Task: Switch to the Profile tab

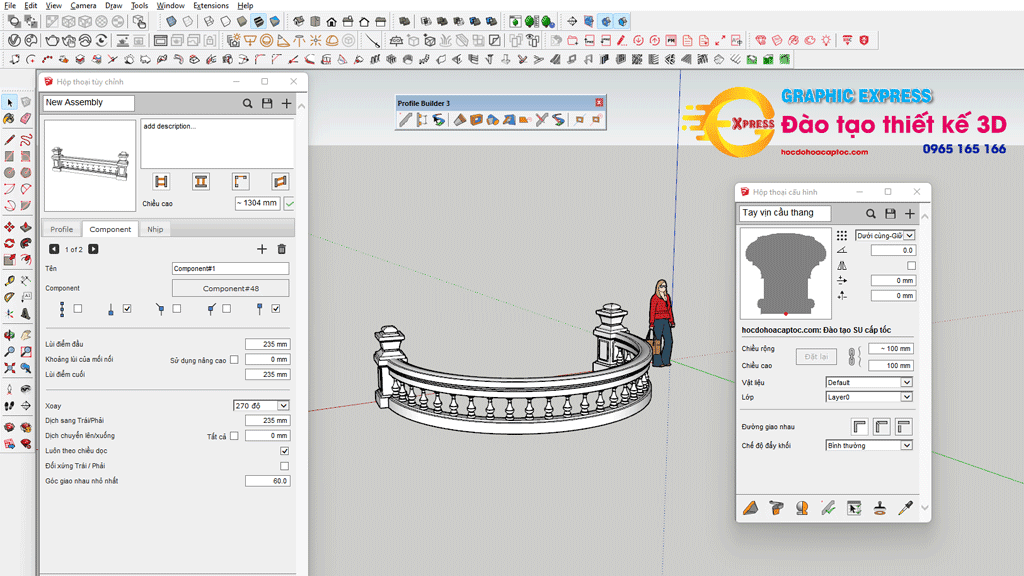Action: 62,229
